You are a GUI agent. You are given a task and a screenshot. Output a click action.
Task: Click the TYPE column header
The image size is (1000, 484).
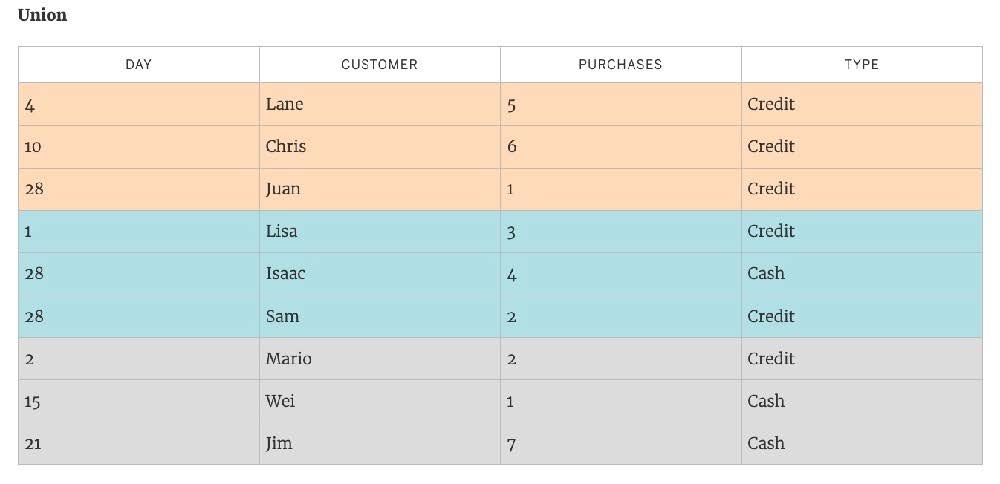862,64
